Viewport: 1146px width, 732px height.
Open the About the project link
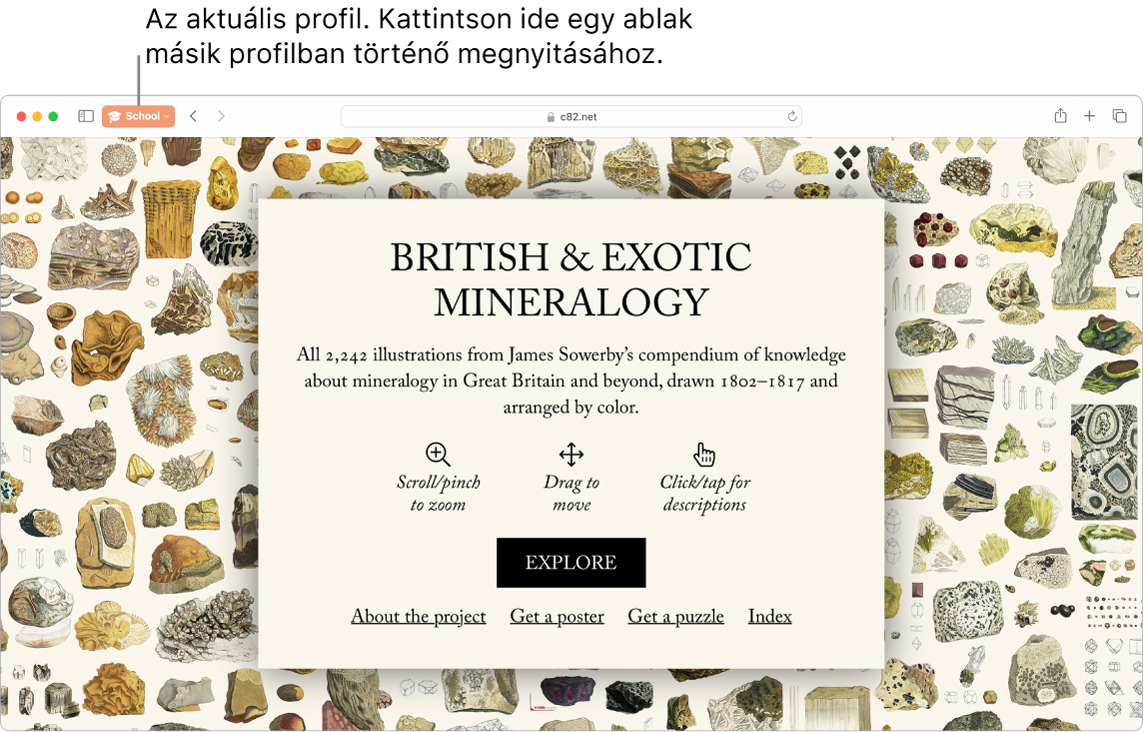418,616
